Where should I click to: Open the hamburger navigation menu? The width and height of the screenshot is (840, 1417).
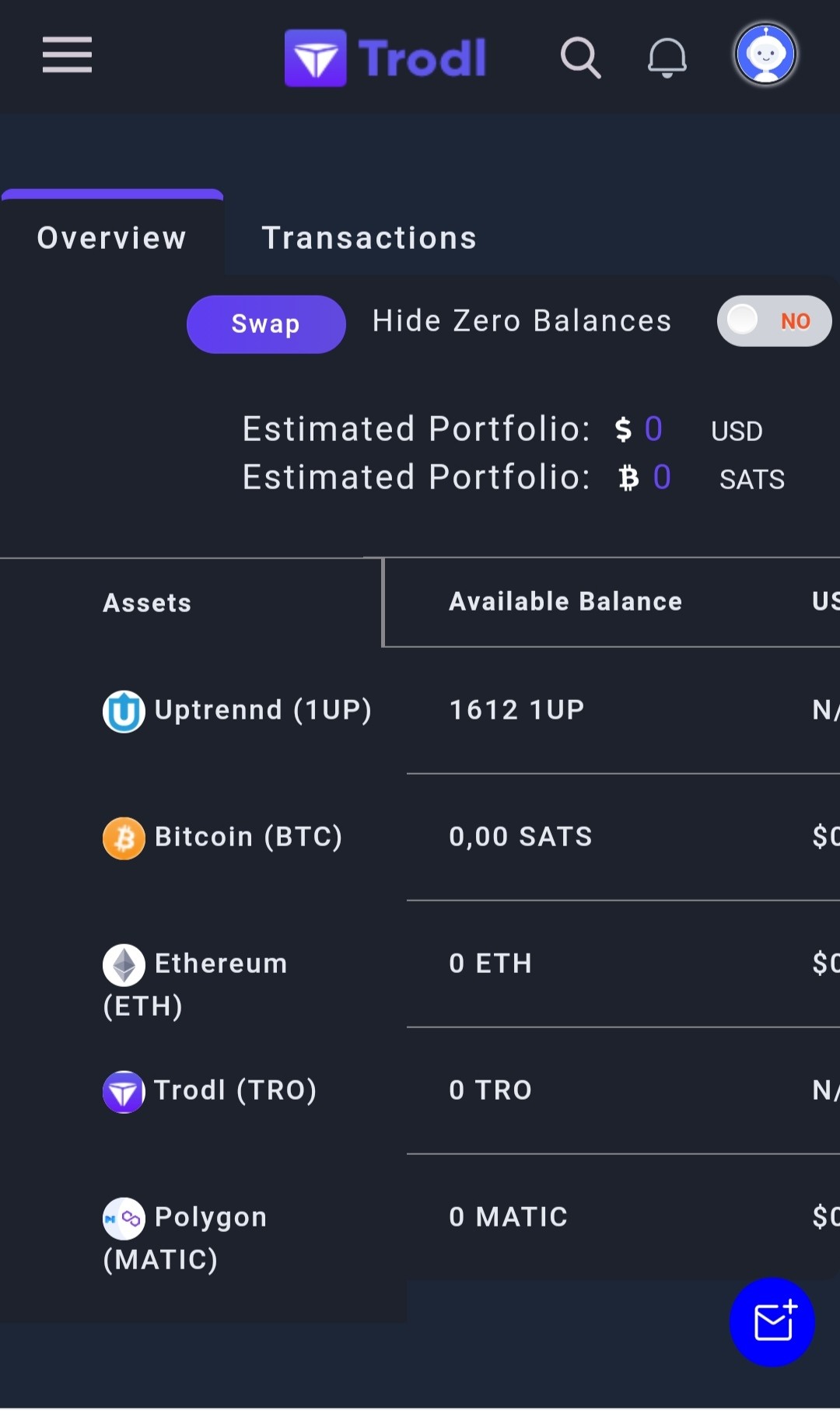(67, 55)
